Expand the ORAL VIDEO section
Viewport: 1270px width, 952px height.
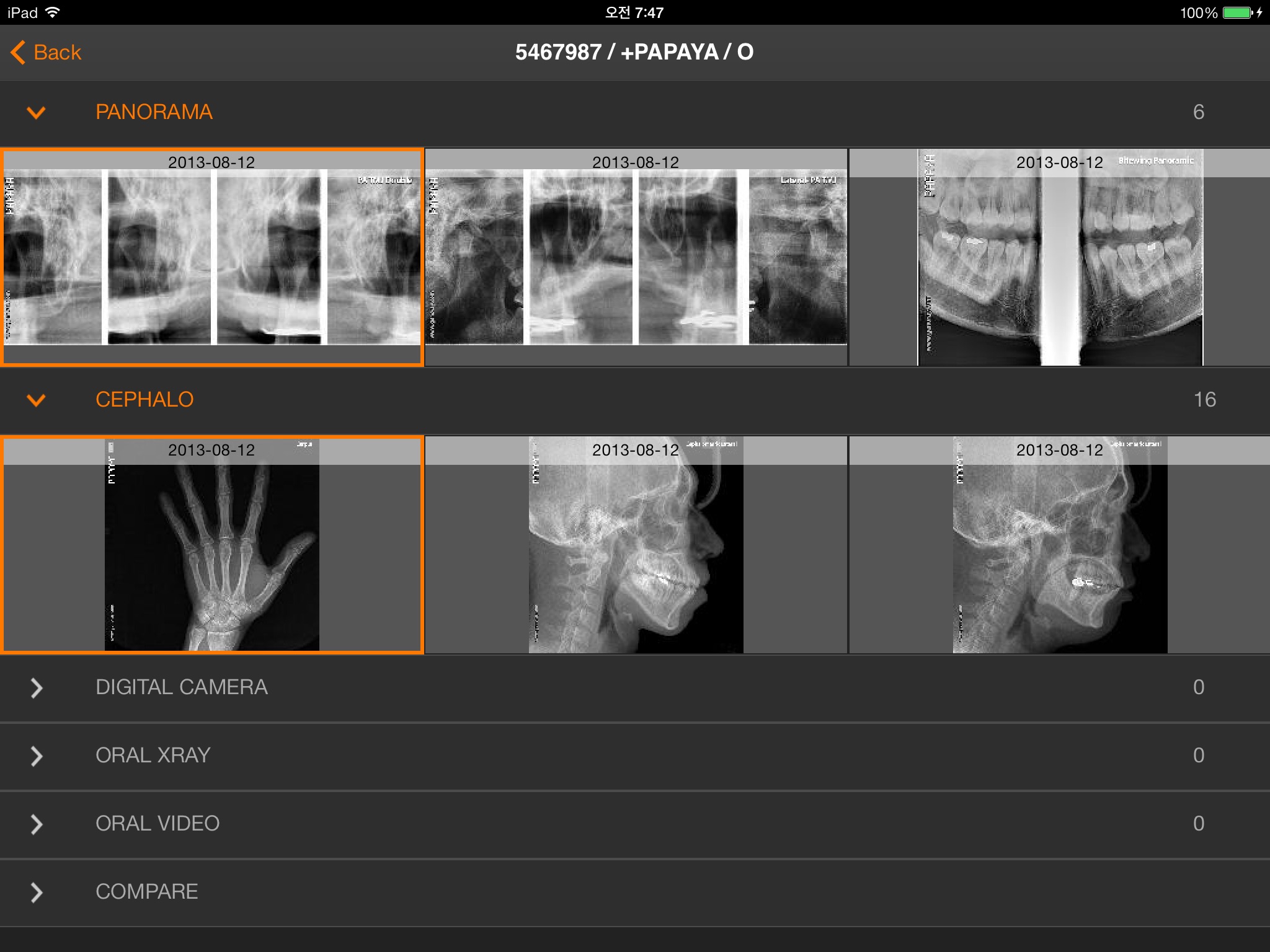37,822
